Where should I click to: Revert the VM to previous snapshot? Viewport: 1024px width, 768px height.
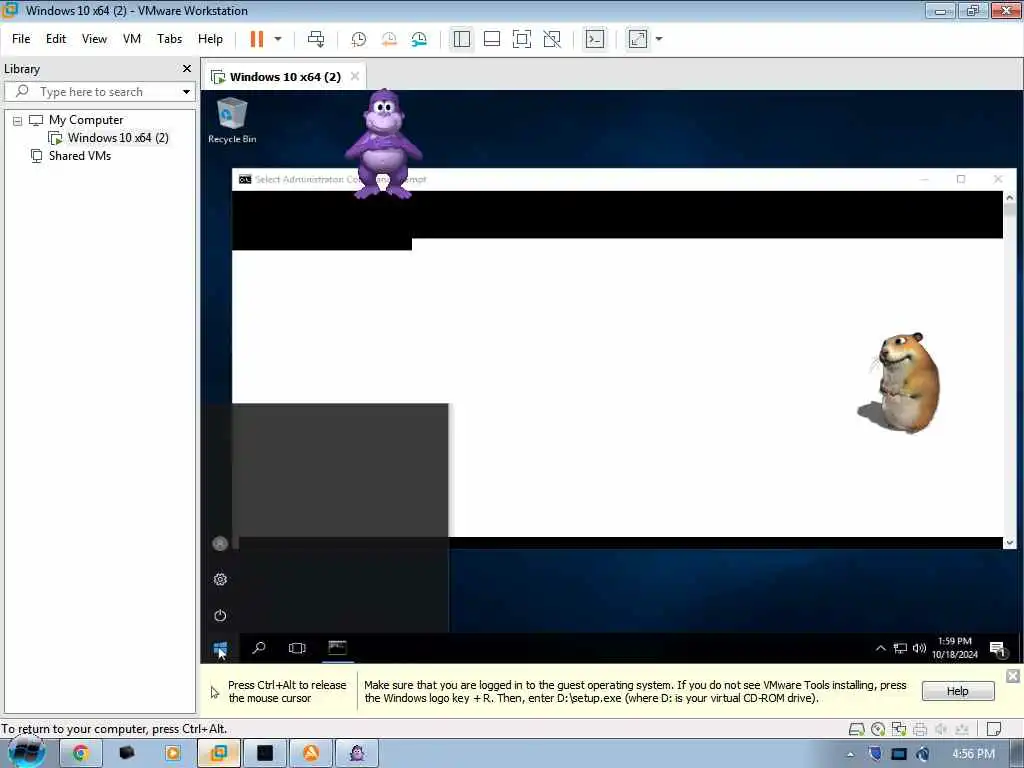pos(389,39)
